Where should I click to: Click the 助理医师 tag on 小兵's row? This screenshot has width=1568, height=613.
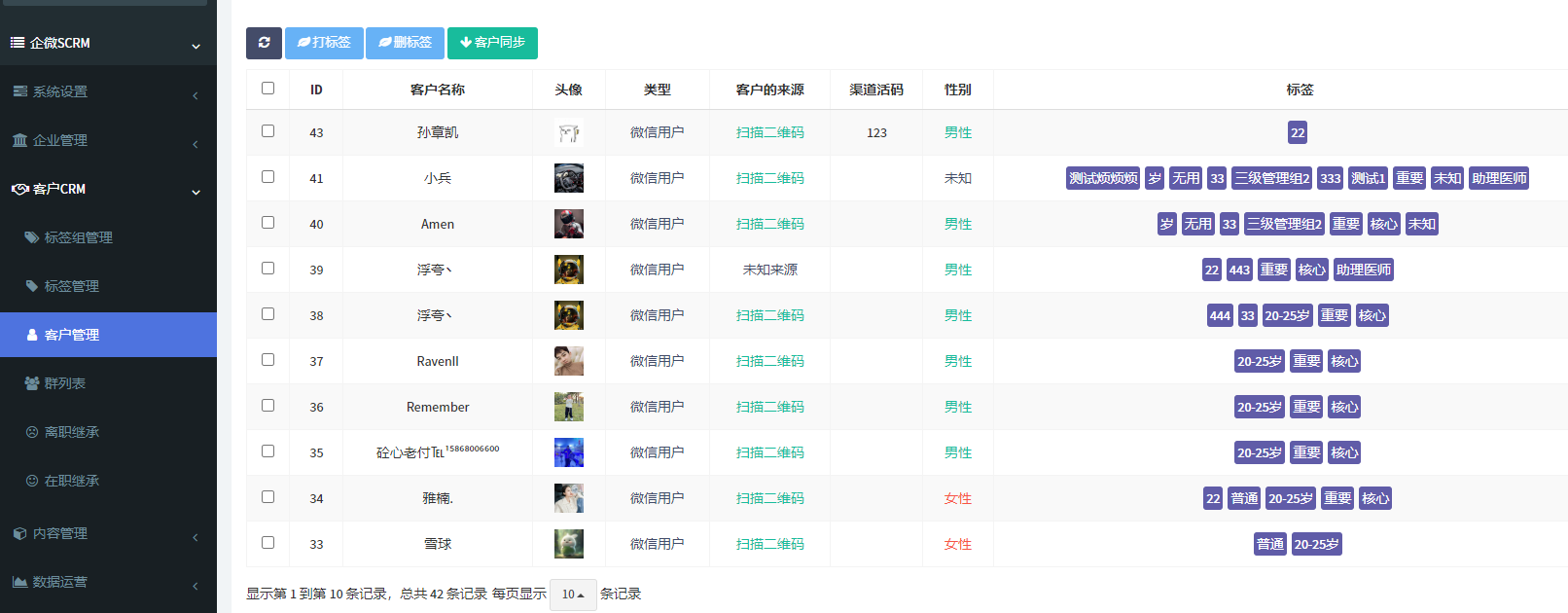[x=1498, y=178]
